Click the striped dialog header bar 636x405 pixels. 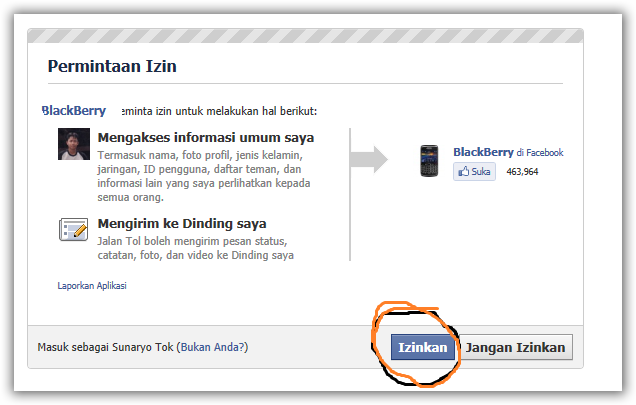pyautogui.click(x=305, y=36)
